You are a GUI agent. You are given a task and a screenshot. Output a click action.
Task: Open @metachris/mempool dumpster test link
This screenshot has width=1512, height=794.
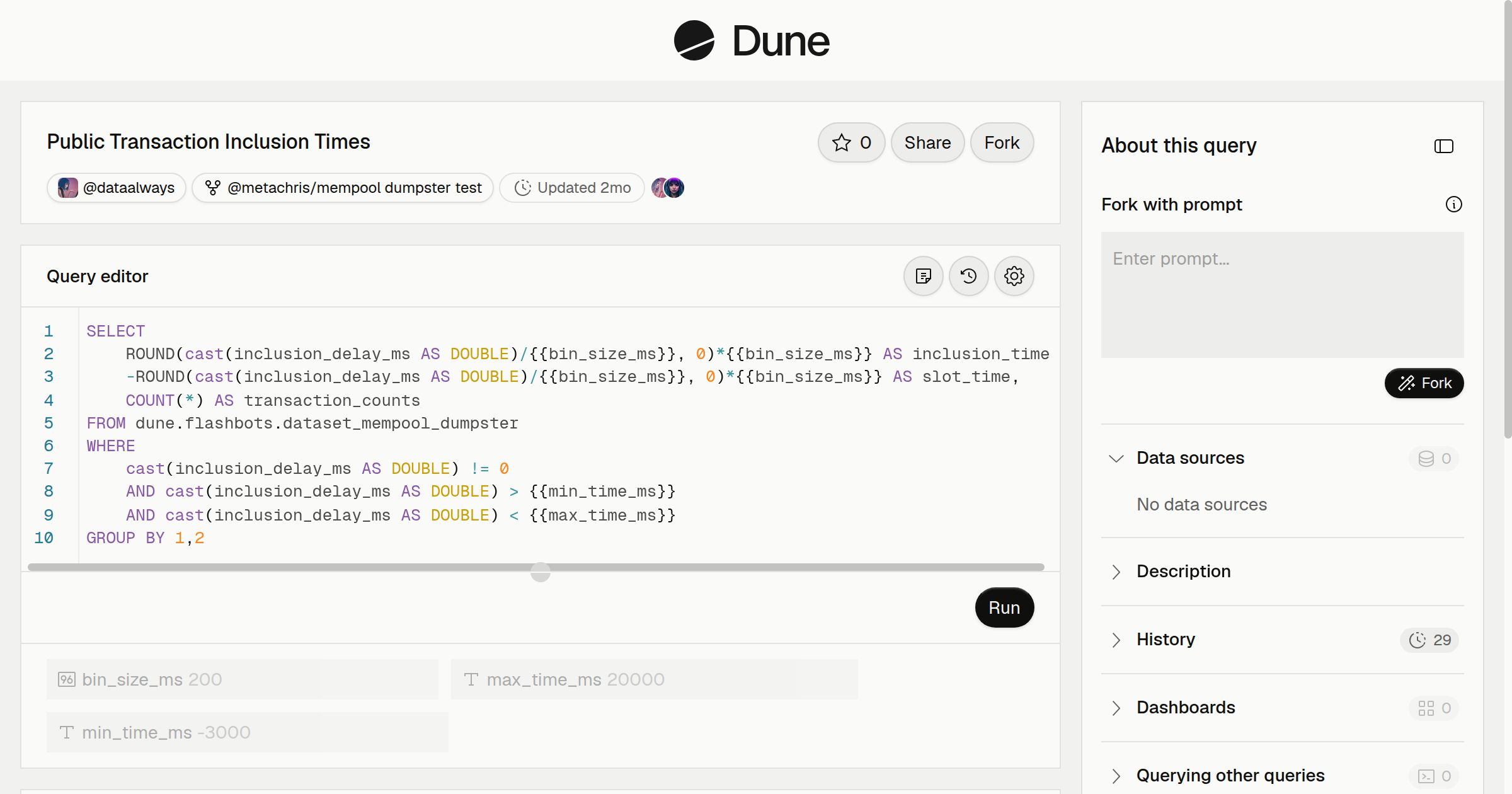tap(342, 188)
